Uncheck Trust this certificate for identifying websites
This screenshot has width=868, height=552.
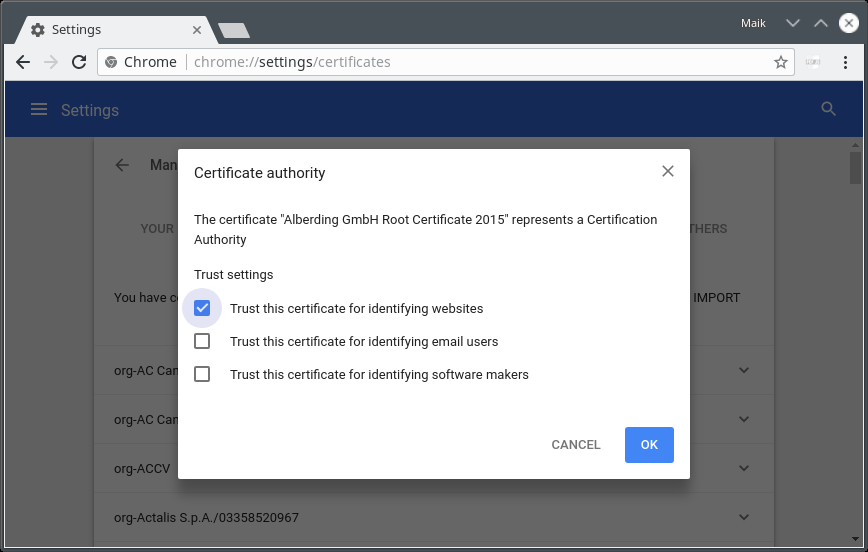[x=202, y=308]
